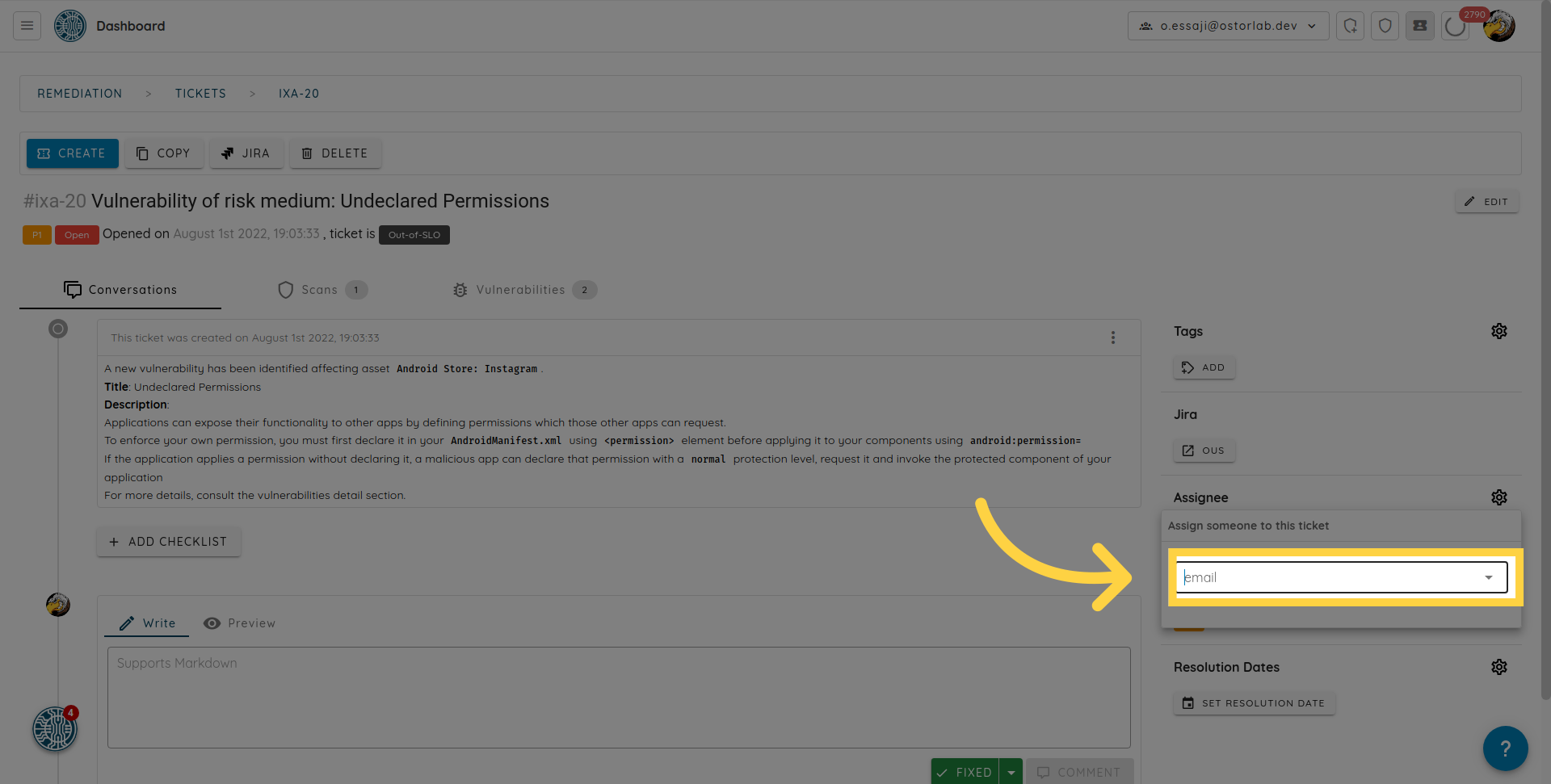Expand the organization account dropdown

[x=1228, y=26]
